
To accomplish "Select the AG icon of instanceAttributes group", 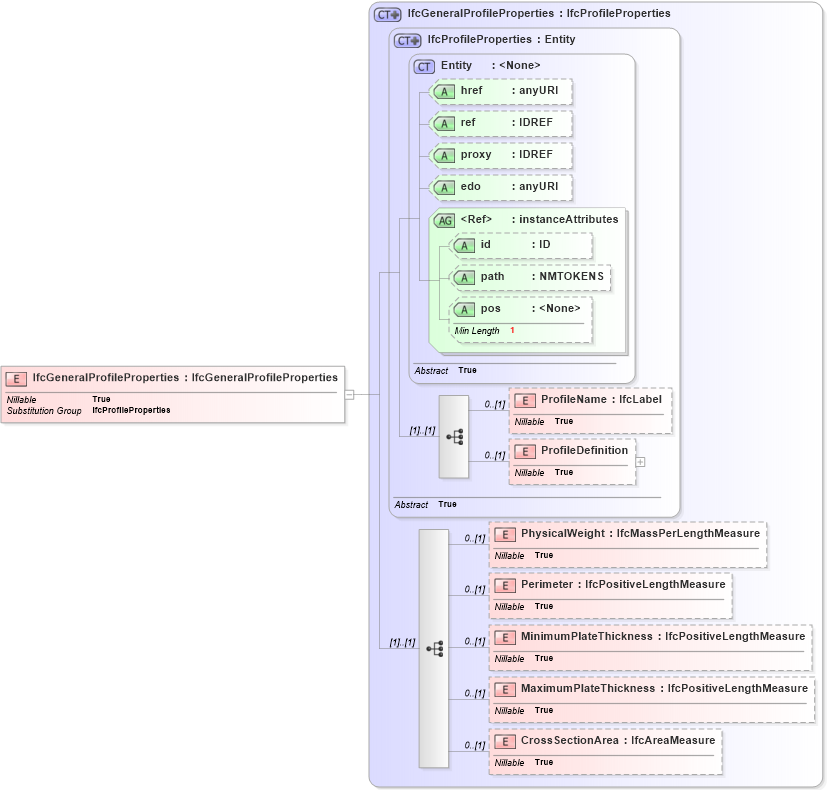I will pyautogui.click(x=446, y=220).
